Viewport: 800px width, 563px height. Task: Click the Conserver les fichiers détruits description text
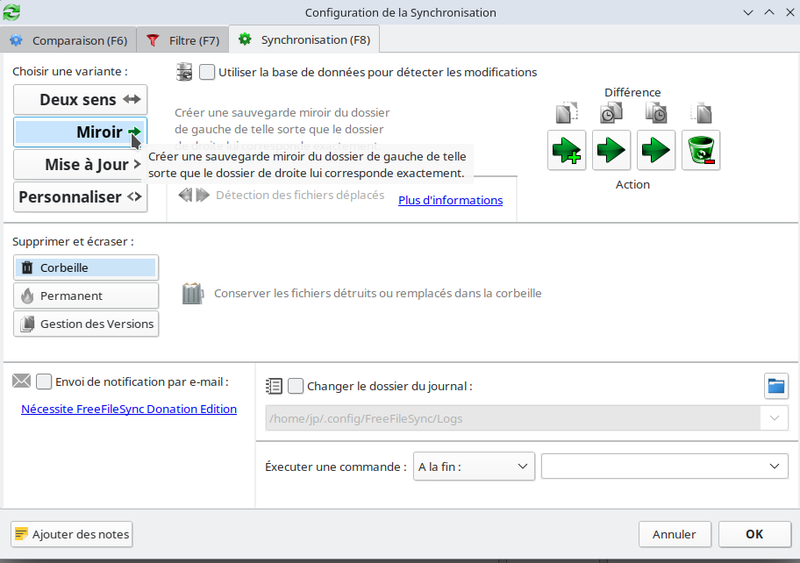pyautogui.click(x=378, y=293)
